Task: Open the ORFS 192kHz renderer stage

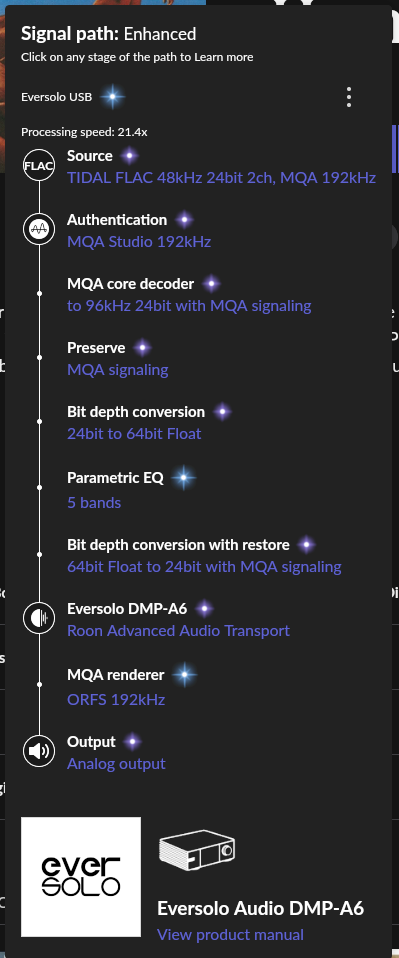Action: [116, 700]
